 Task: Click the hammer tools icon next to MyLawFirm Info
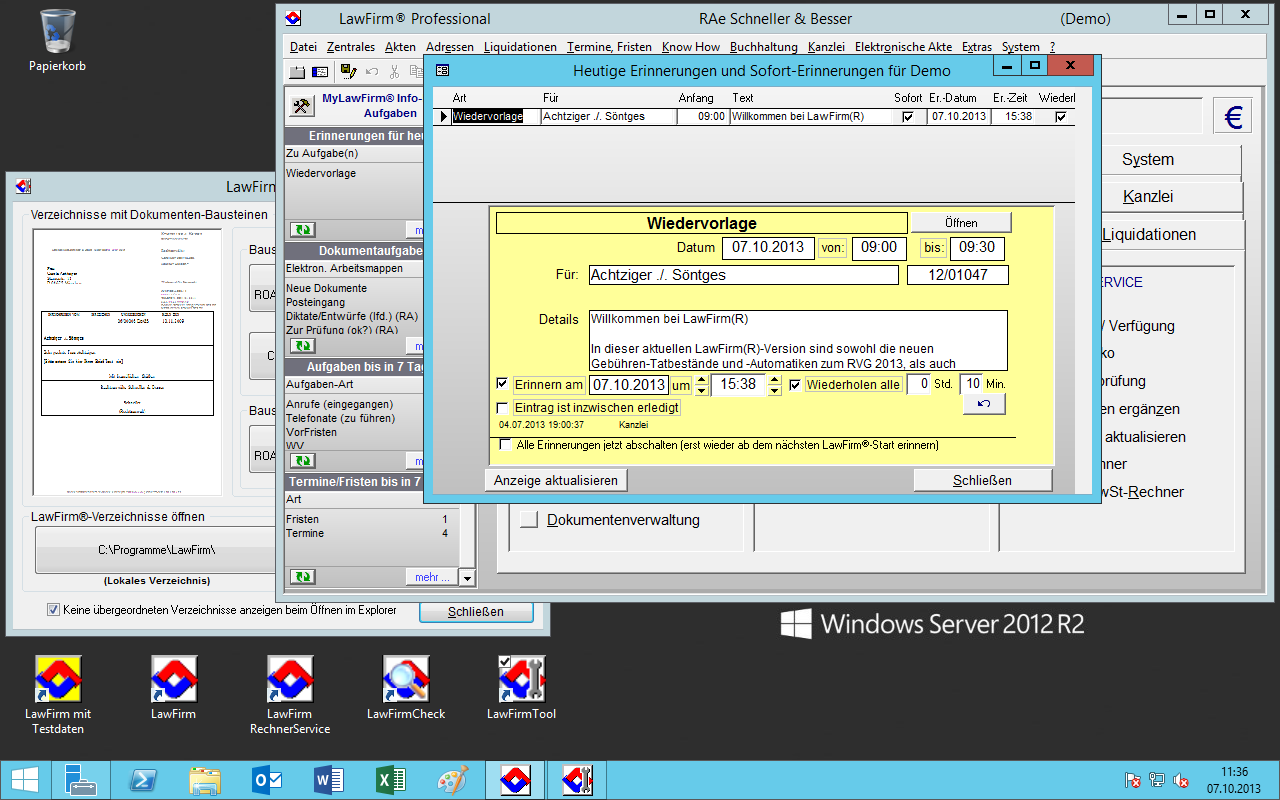301,106
